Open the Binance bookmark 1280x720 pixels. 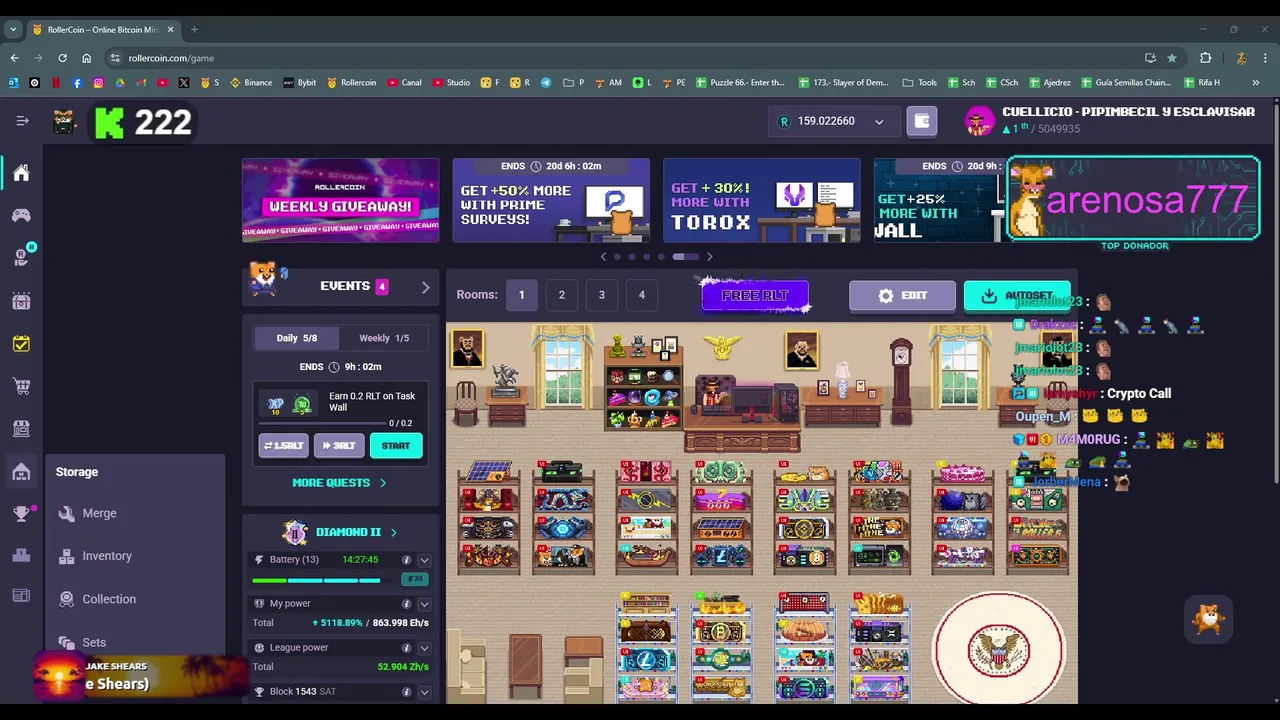pyautogui.click(x=251, y=82)
